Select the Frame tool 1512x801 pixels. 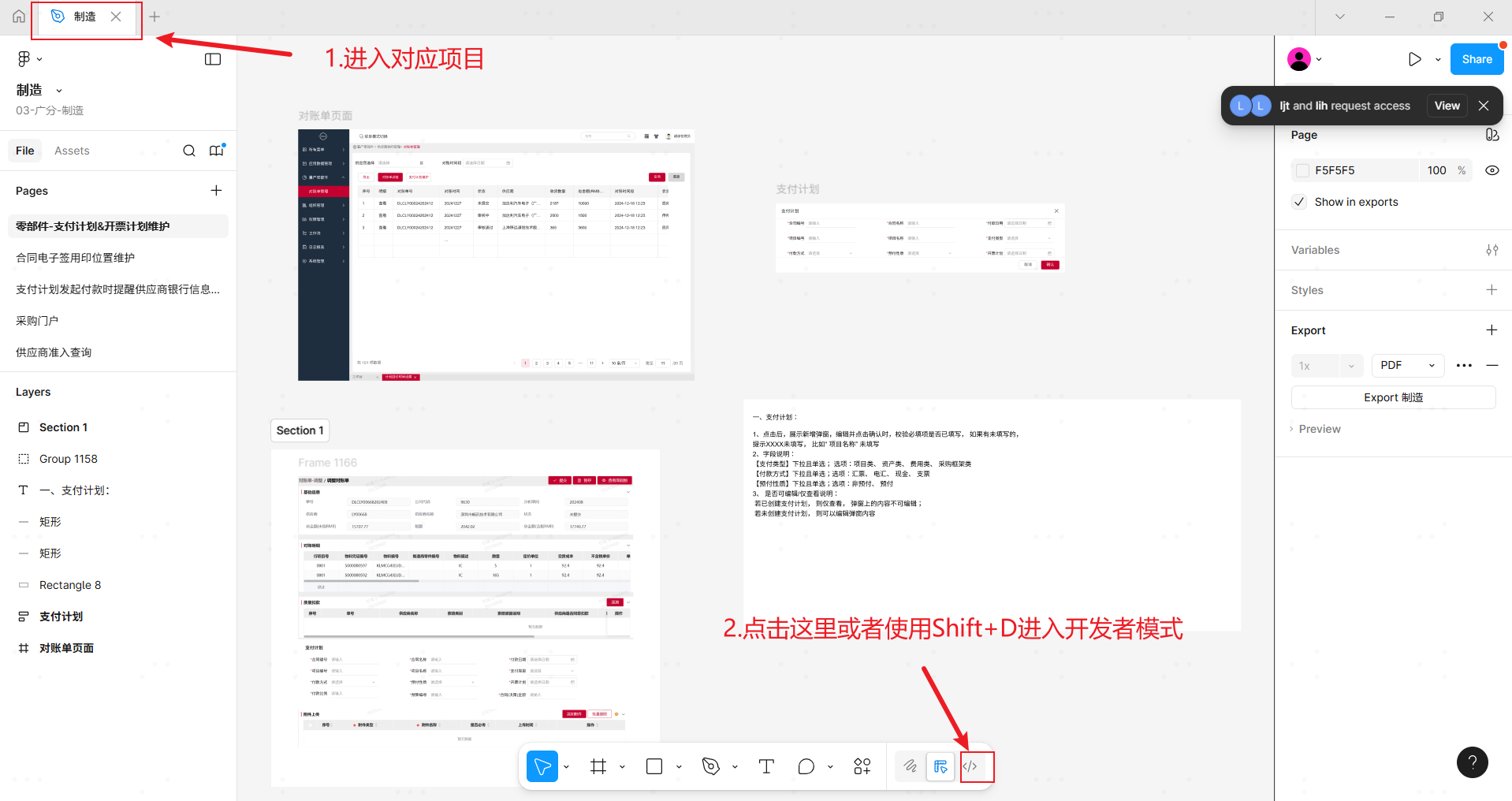click(598, 766)
